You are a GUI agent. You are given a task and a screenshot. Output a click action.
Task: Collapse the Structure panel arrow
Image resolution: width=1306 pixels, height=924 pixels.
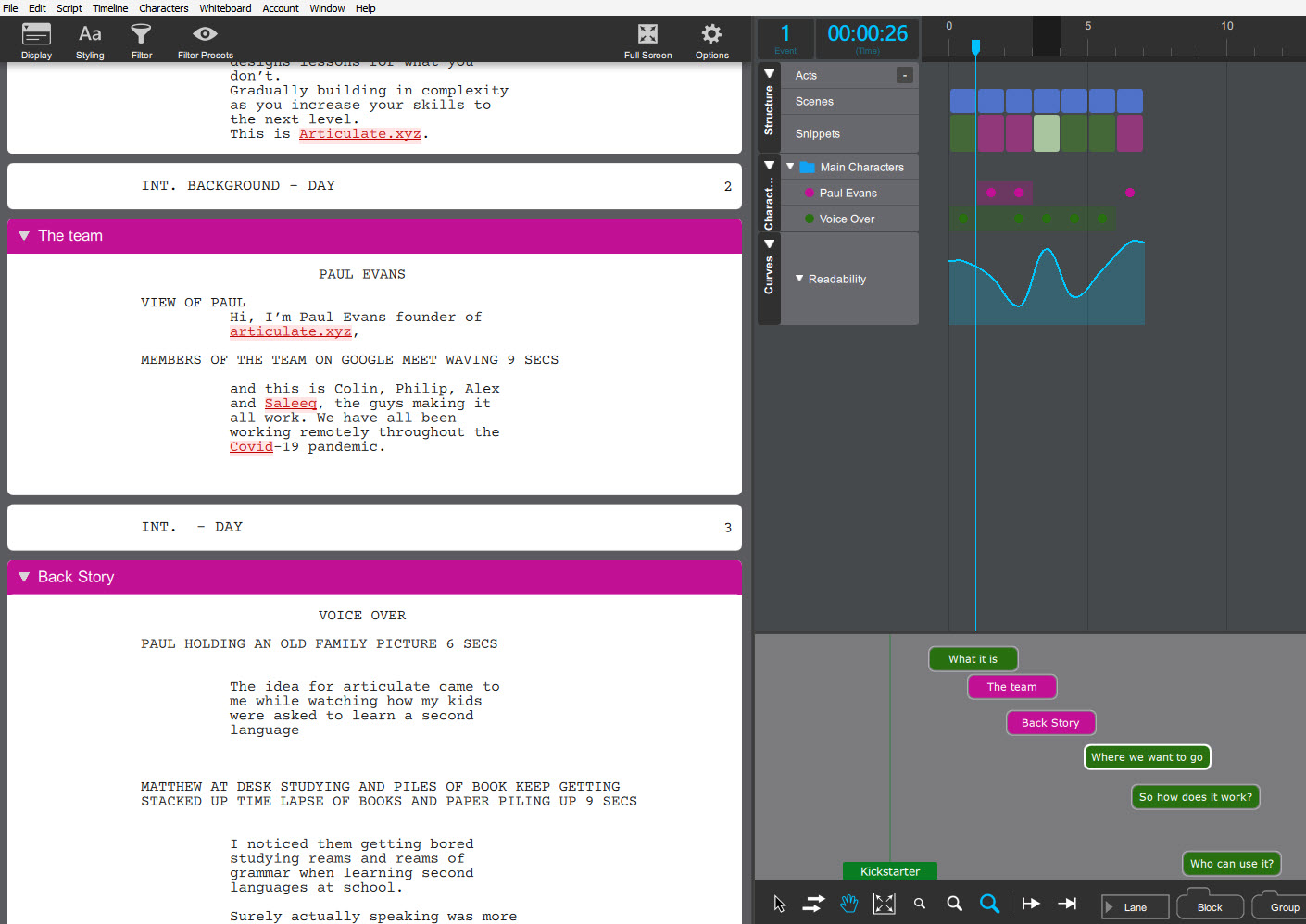pyautogui.click(x=769, y=74)
